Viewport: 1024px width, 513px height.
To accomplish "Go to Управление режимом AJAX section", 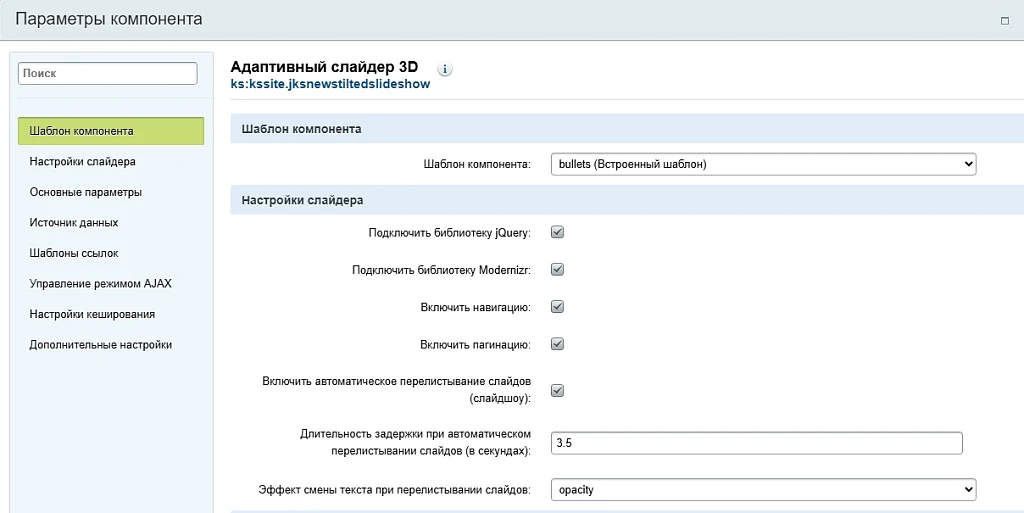I will point(101,283).
